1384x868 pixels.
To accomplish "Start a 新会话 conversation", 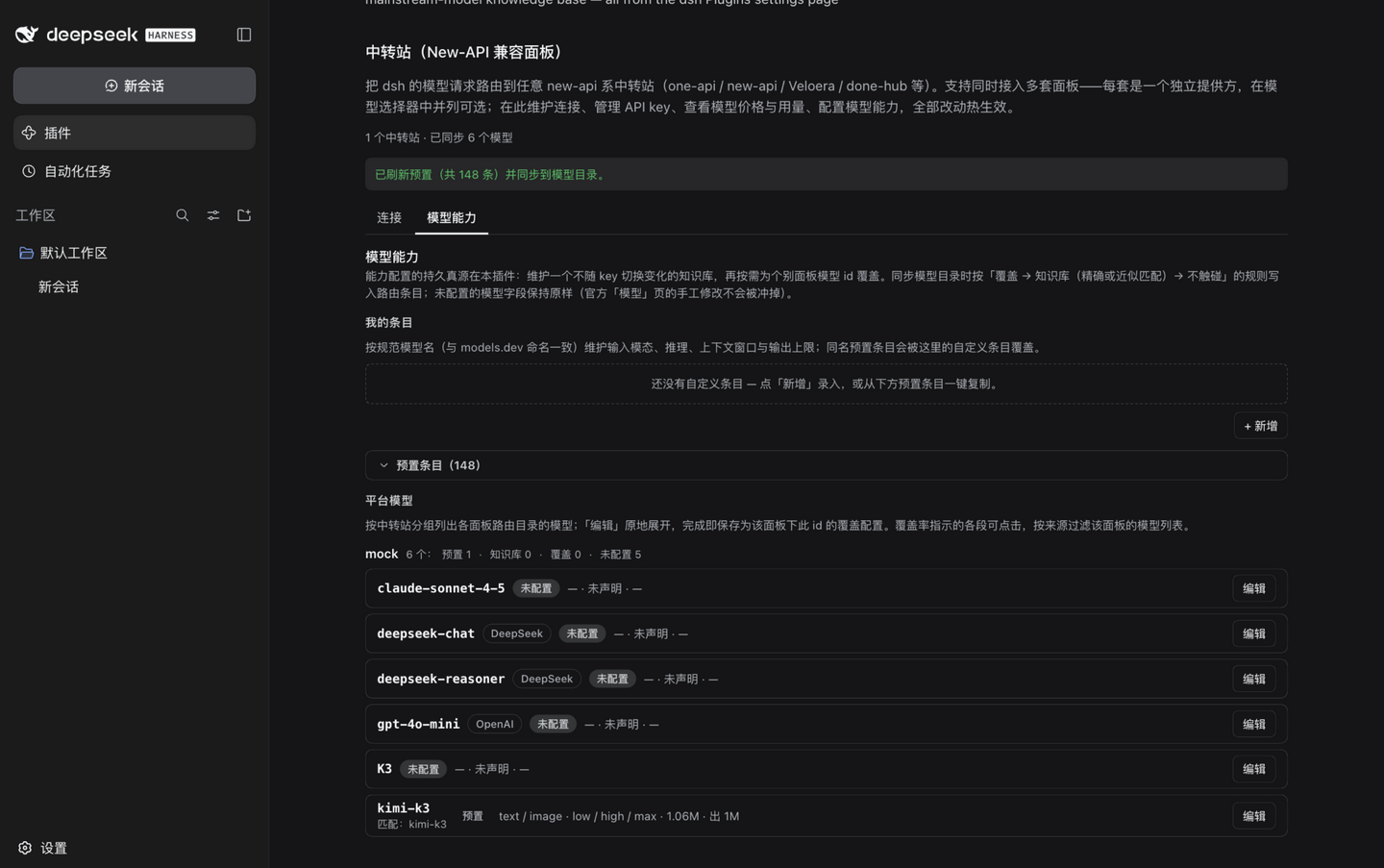I will [135, 86].
